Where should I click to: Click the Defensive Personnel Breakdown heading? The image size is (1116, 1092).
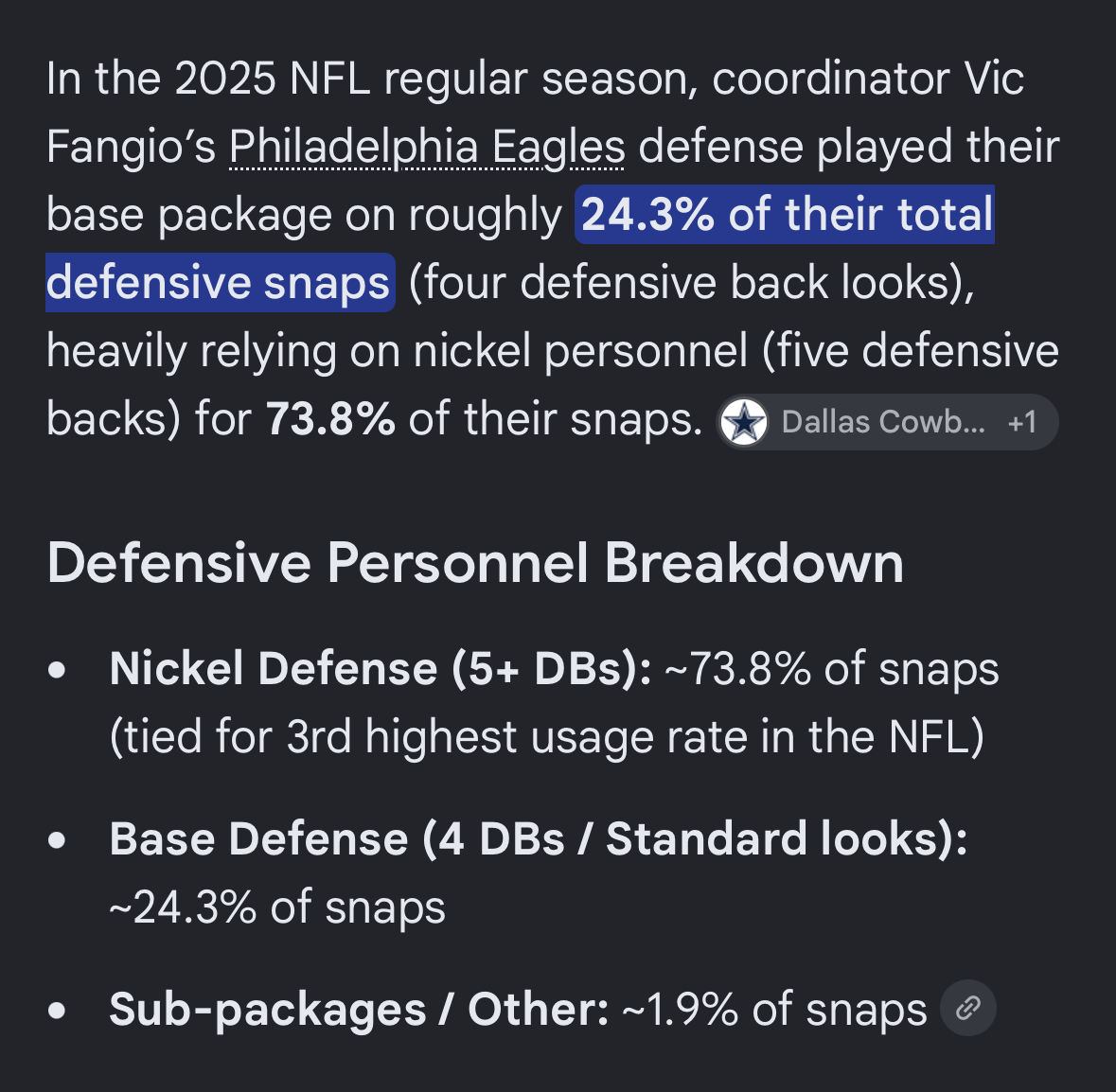(475, 563)
